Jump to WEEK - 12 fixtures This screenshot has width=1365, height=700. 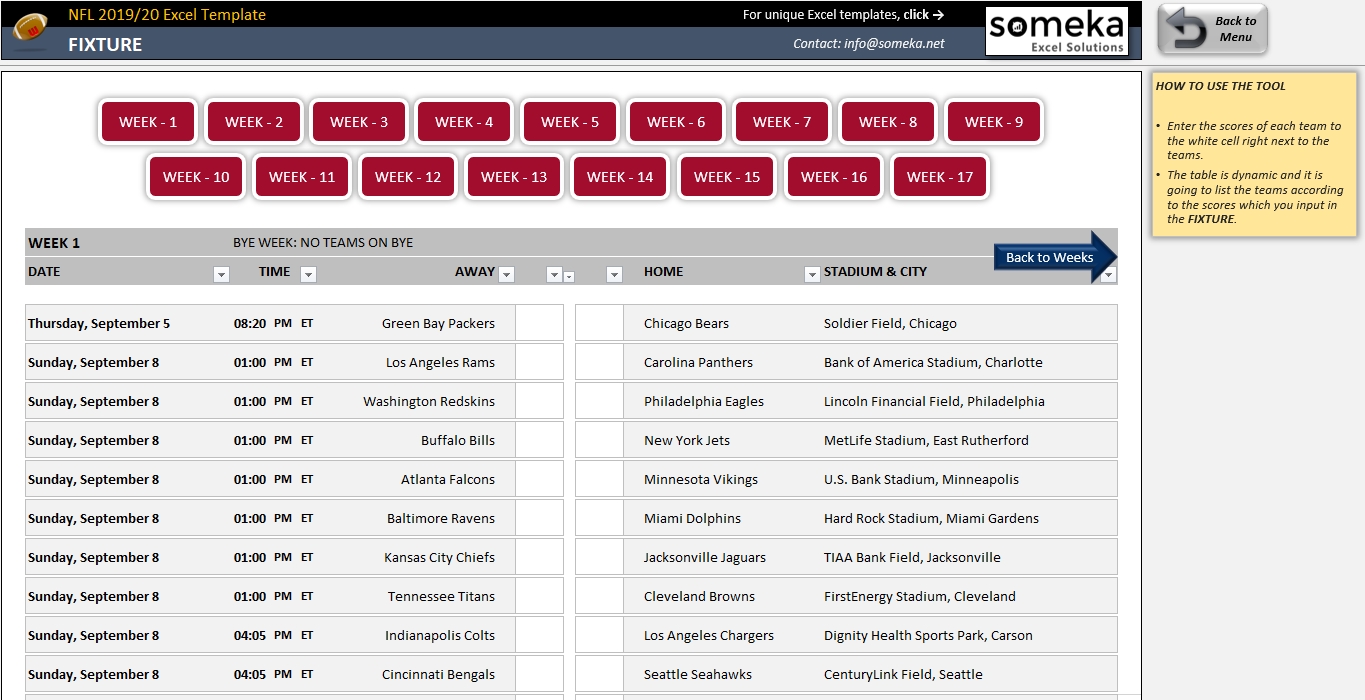(408, 177)
